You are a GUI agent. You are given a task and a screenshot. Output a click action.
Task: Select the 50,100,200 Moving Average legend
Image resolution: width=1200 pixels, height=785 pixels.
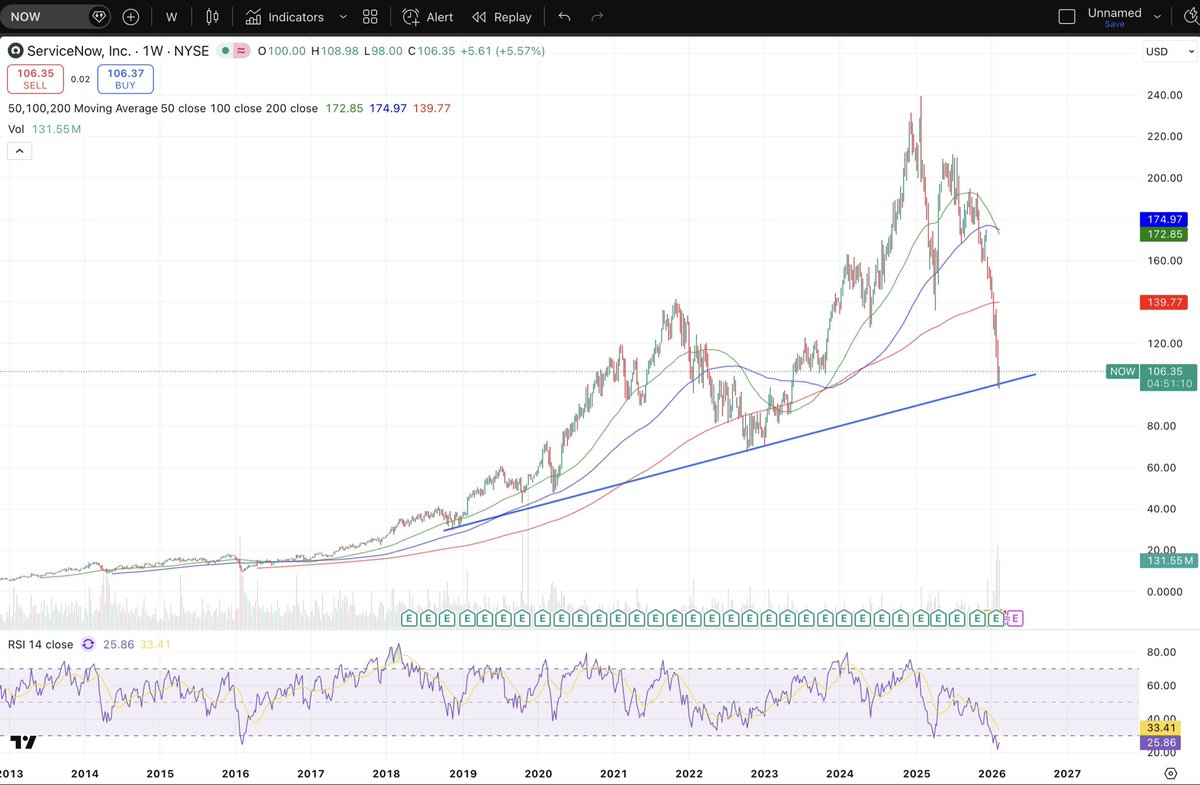click(x=163, y=108)
